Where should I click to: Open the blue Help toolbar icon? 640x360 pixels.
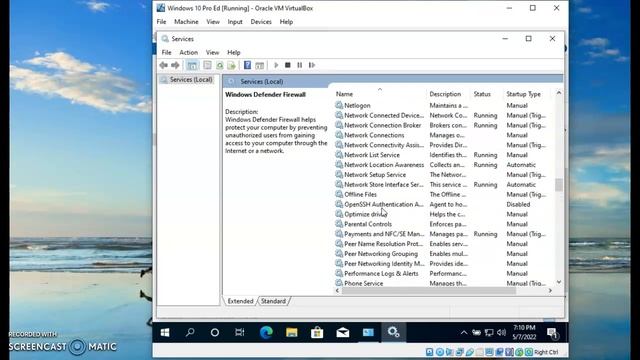[247, 65]
